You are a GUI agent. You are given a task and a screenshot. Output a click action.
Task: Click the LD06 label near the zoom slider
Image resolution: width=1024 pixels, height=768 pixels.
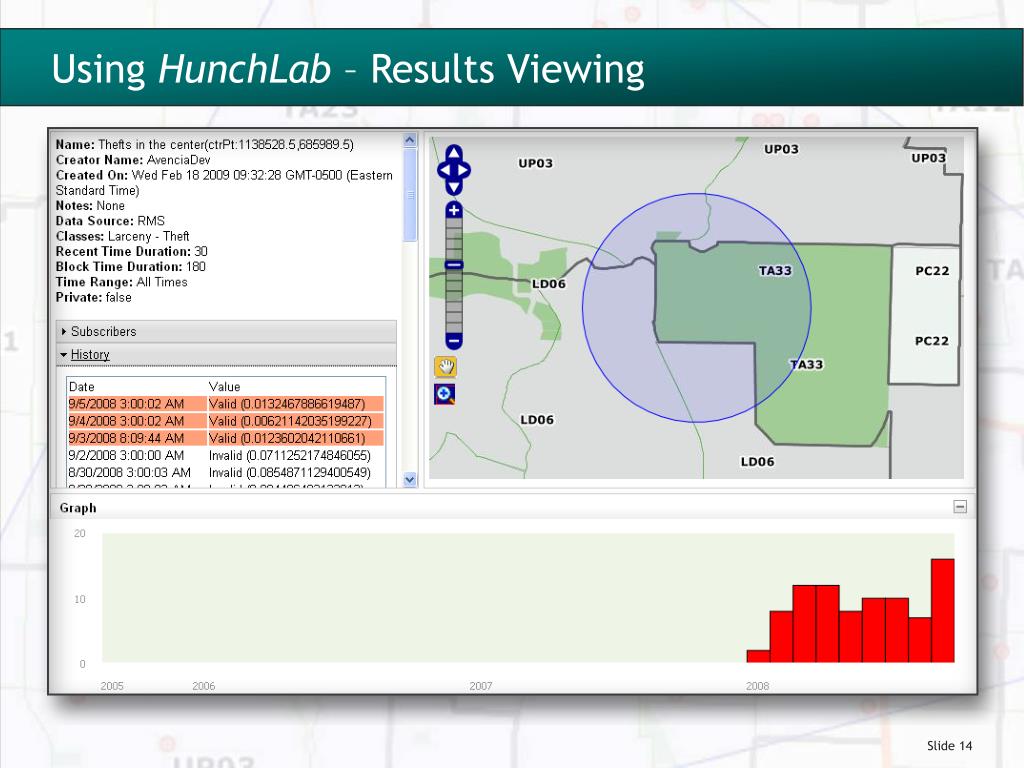pos(549,283)
